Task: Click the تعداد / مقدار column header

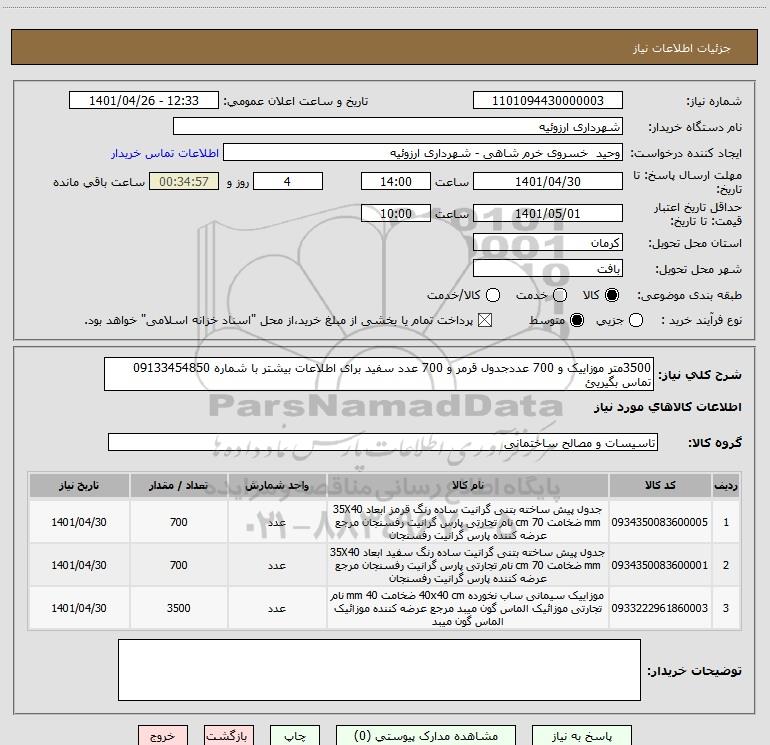Action: click(179, 486)
